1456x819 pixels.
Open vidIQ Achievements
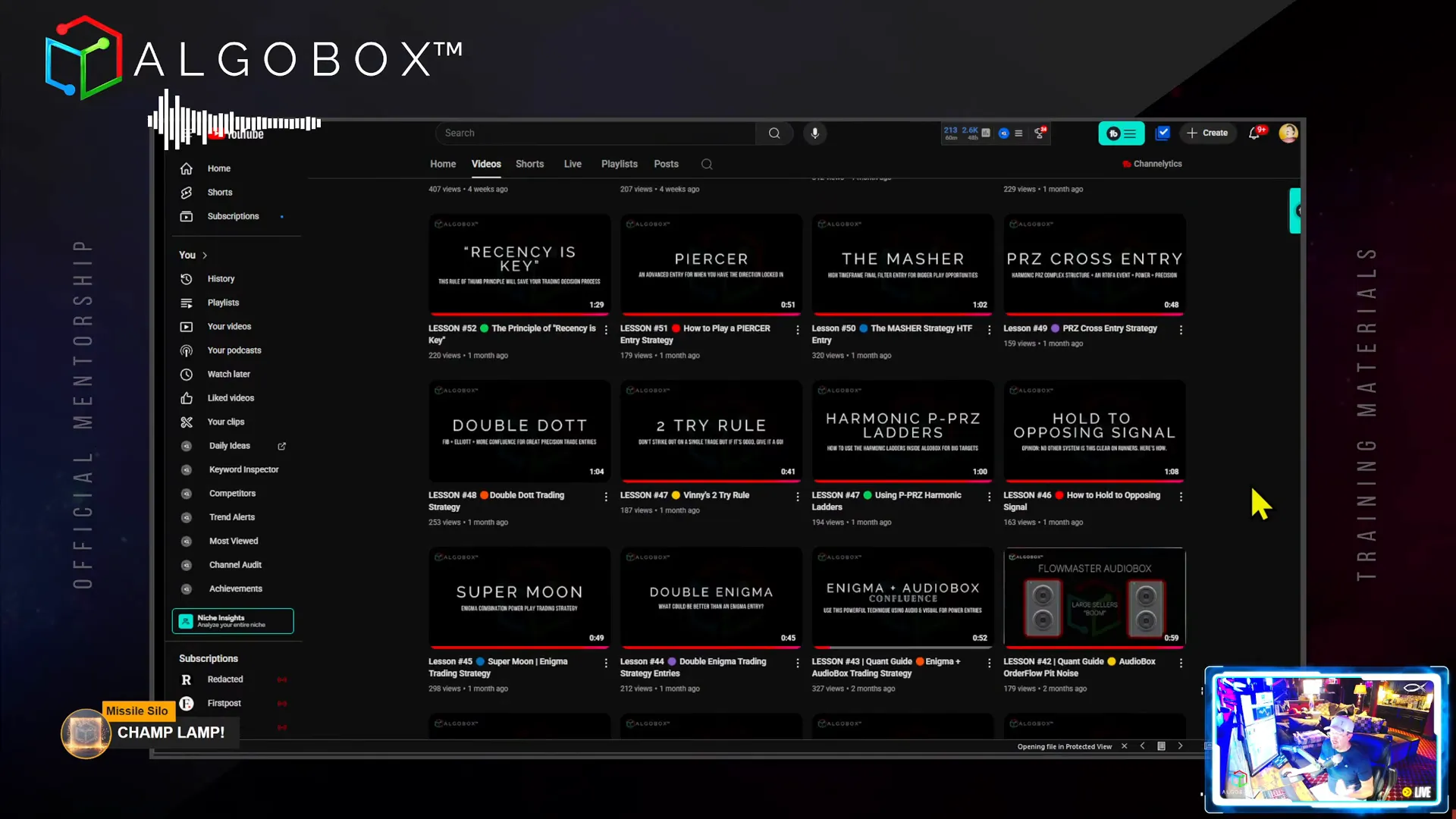(x=235, y=588)
